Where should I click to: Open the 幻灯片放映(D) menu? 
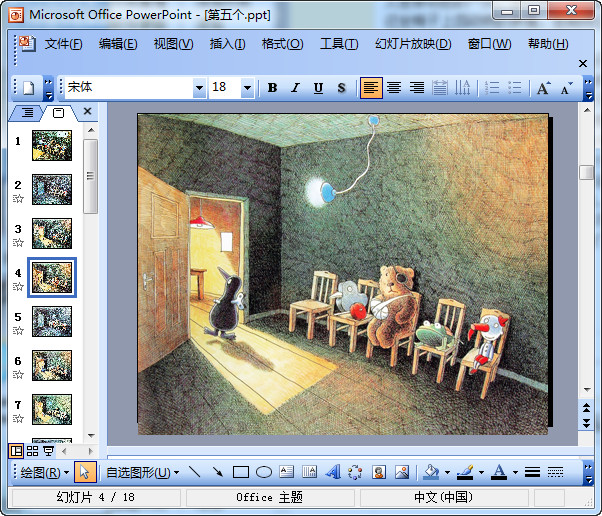click(x=413, y=44)
